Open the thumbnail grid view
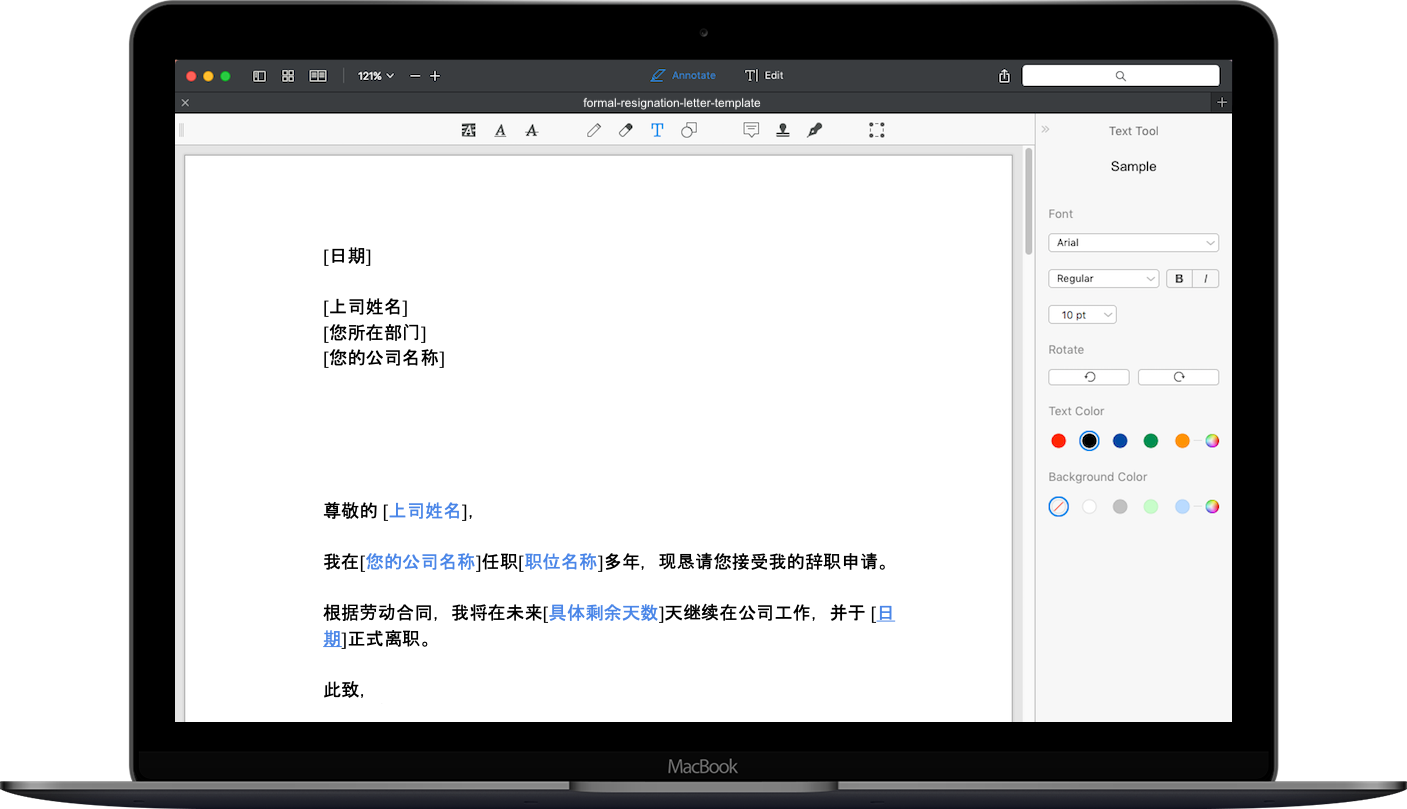Viewport: 1407px width, 809px height. [x=288, y=76]
